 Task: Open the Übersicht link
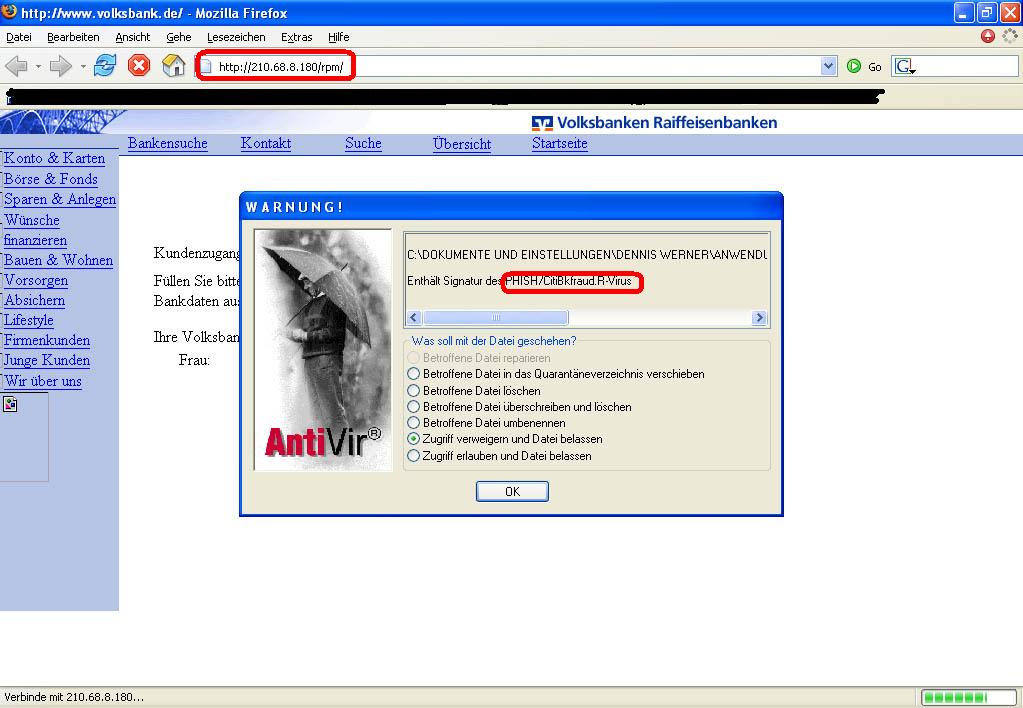[x=462, y=144]
